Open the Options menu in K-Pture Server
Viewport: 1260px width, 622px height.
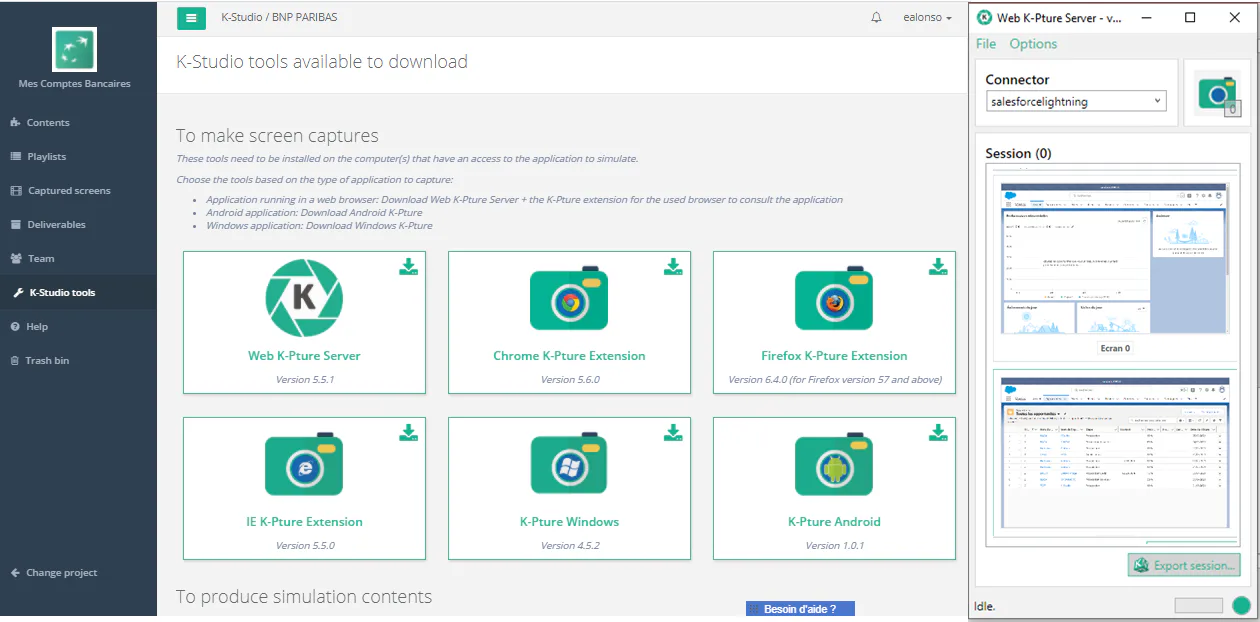pos(1033,43)
